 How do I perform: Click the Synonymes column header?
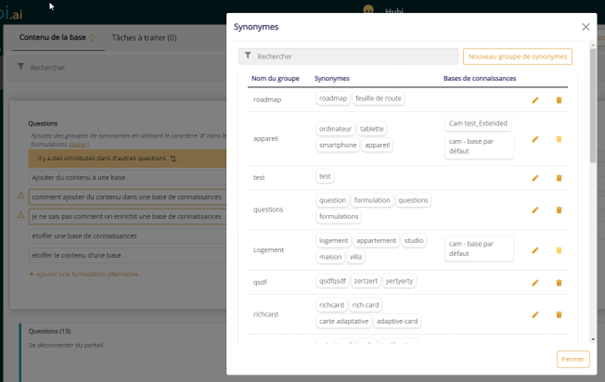click(332, 78)
